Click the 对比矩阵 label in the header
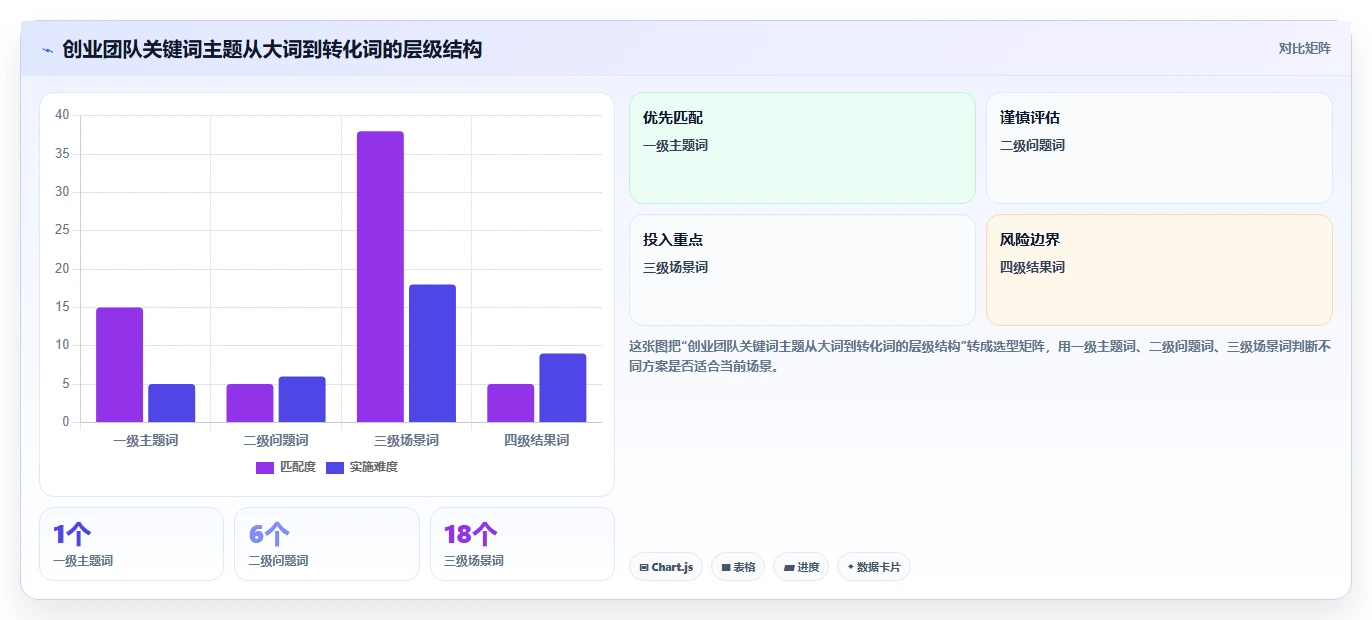The image size is (1372, 620). [1304, 48]
